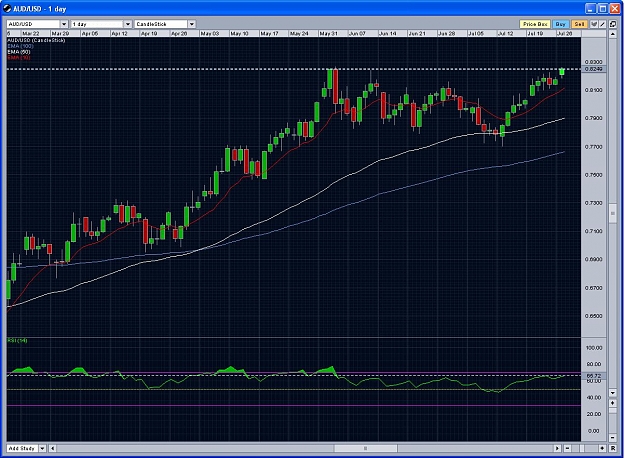The image size is (625, 458).
Task: Click the RSI (14) study label
Action: click(x=18, y=340)
